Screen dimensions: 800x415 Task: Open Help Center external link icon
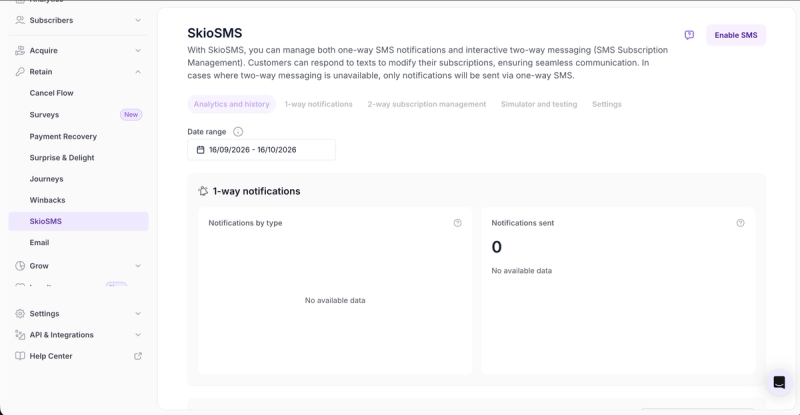138,356
